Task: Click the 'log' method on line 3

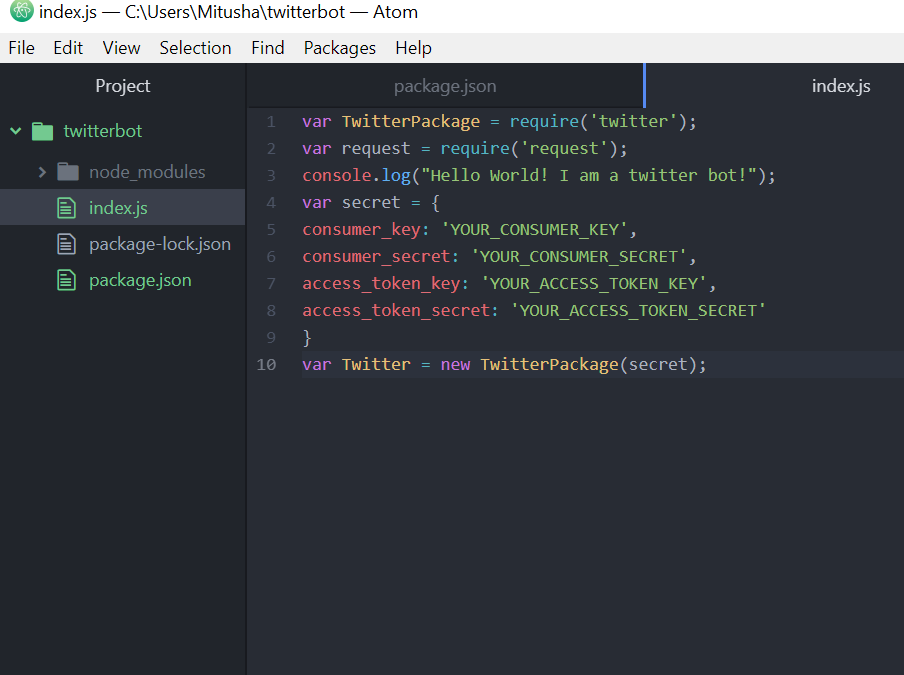Action: [396, 176]
